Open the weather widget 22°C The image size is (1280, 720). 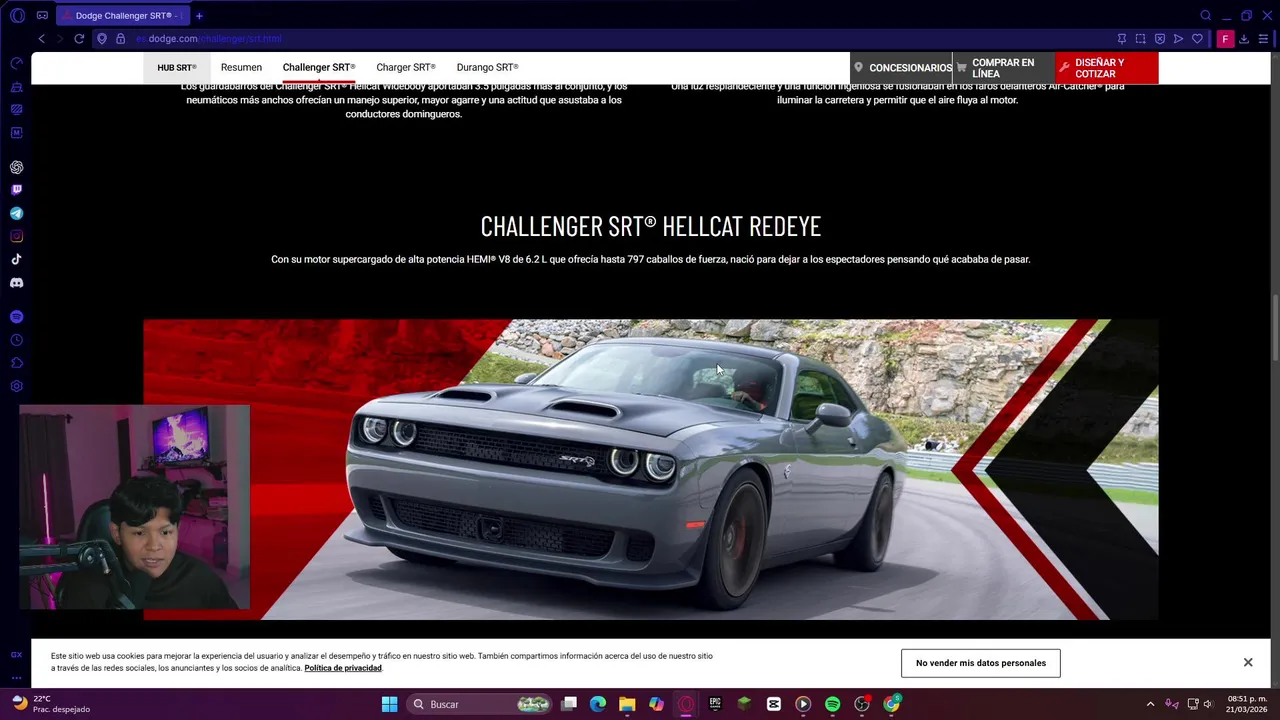point(52,704)
